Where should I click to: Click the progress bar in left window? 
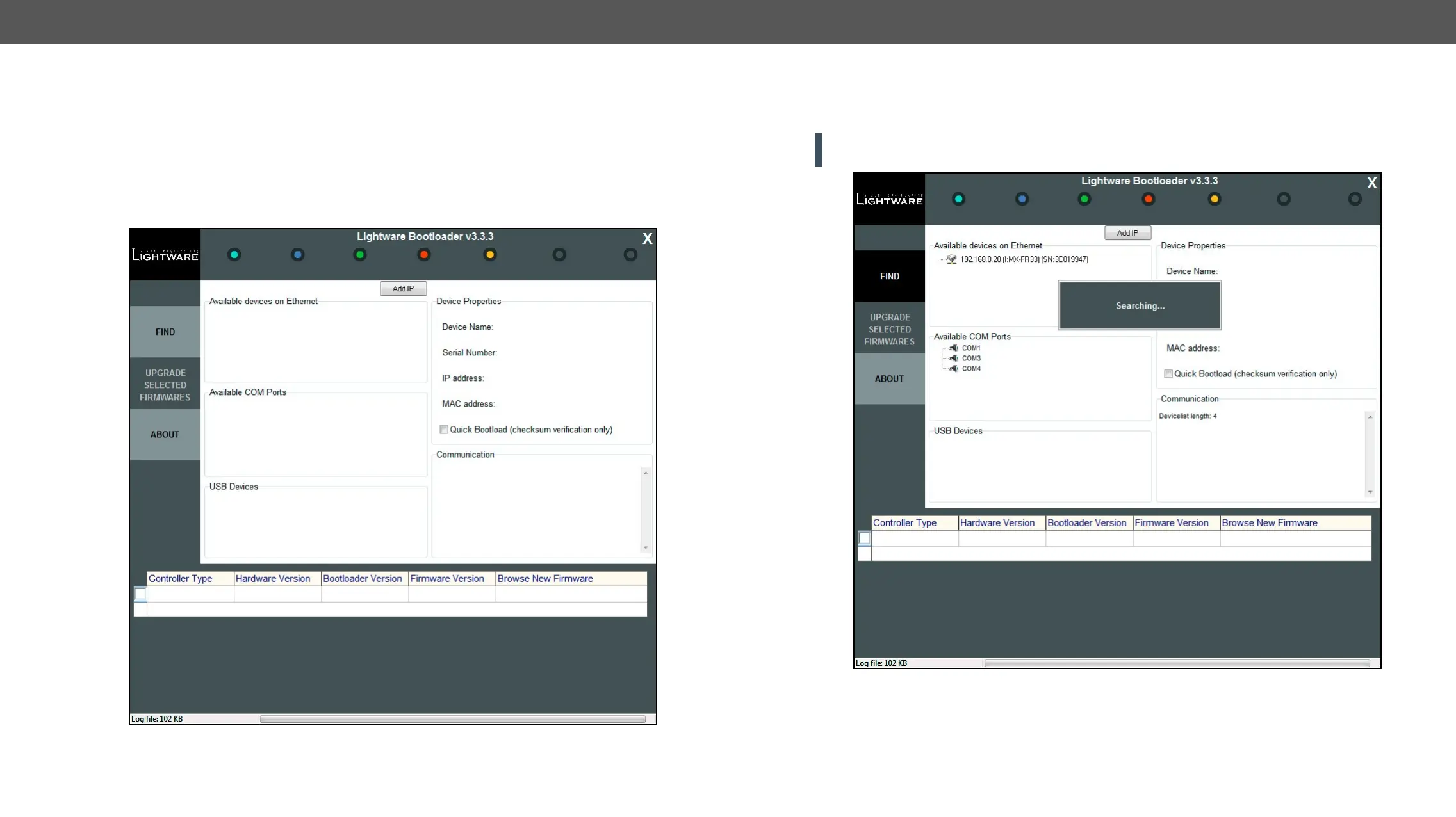pyautogui.click(x=453, y=719)
